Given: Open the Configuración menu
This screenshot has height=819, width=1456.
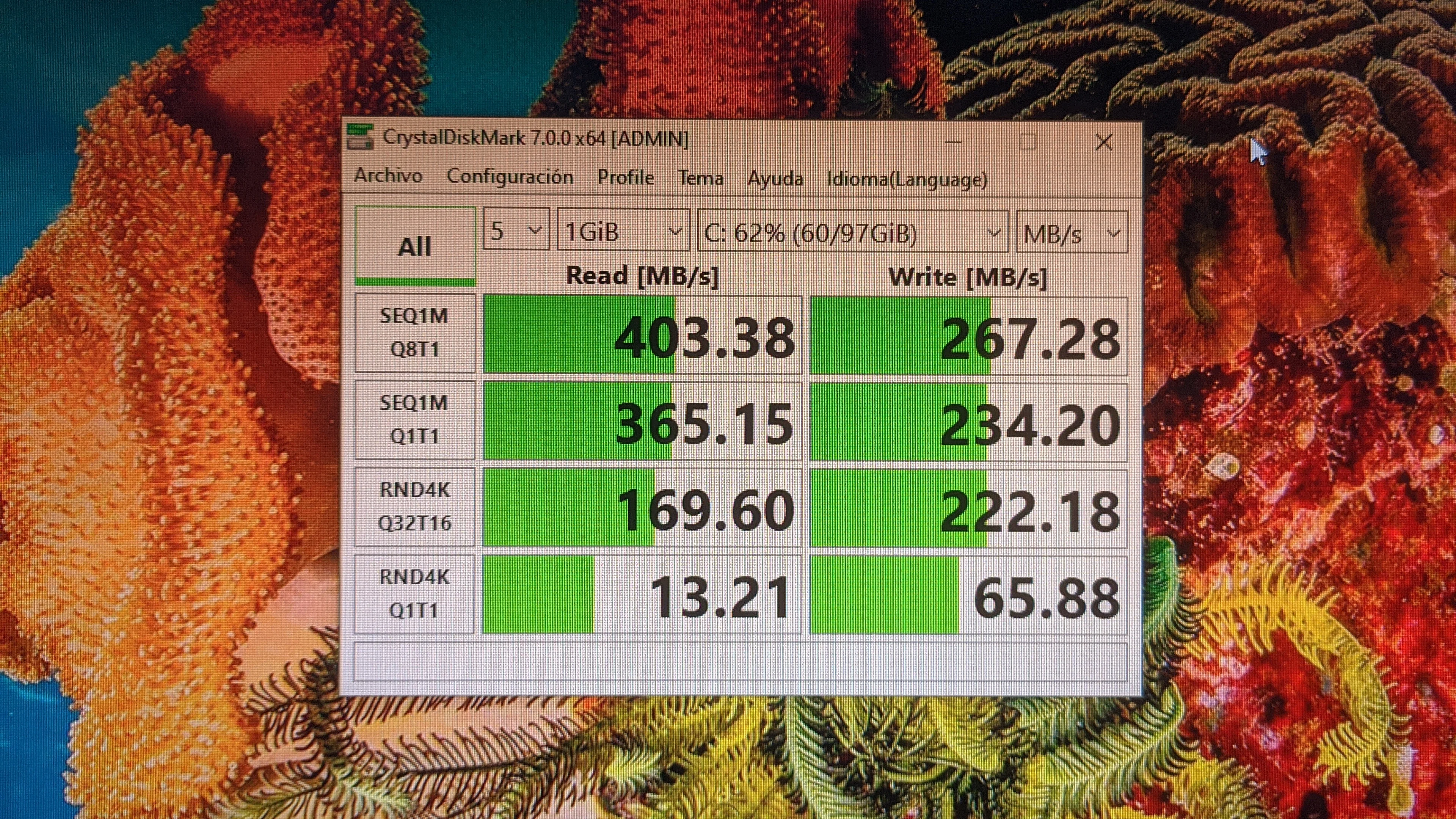Looking at the screenshot, I should (510, 177).
